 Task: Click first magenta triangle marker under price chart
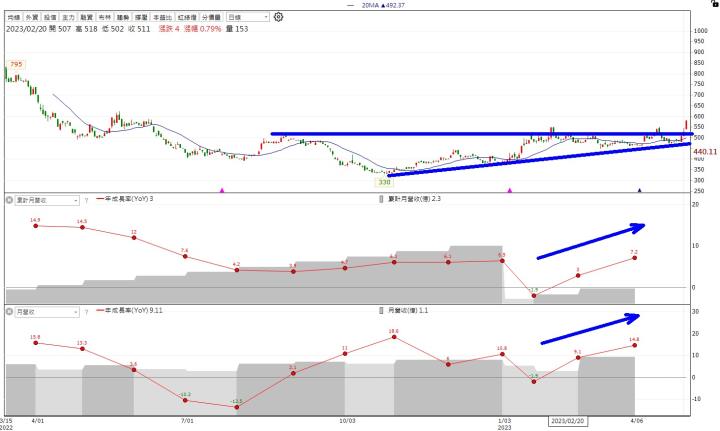[222, 189]
